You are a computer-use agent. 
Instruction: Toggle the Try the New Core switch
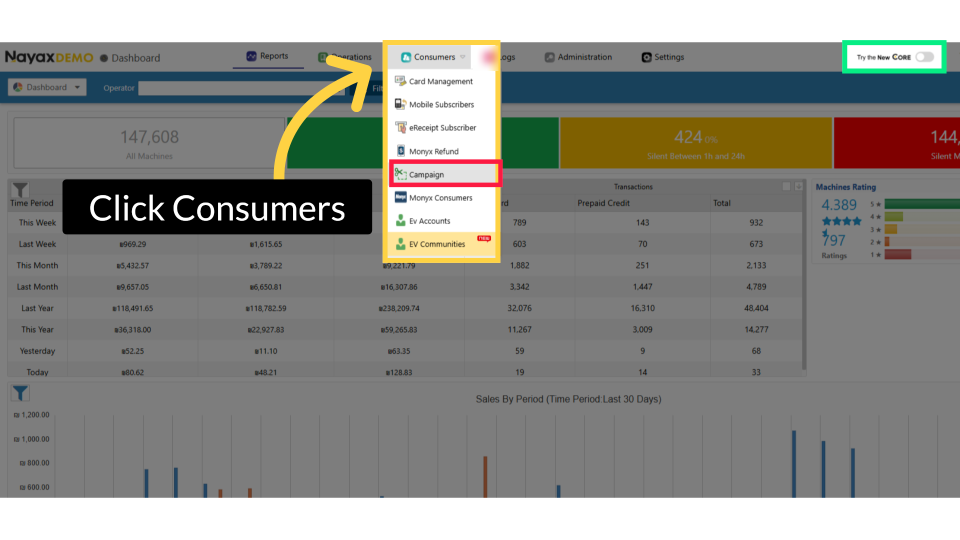click(924, 57)
